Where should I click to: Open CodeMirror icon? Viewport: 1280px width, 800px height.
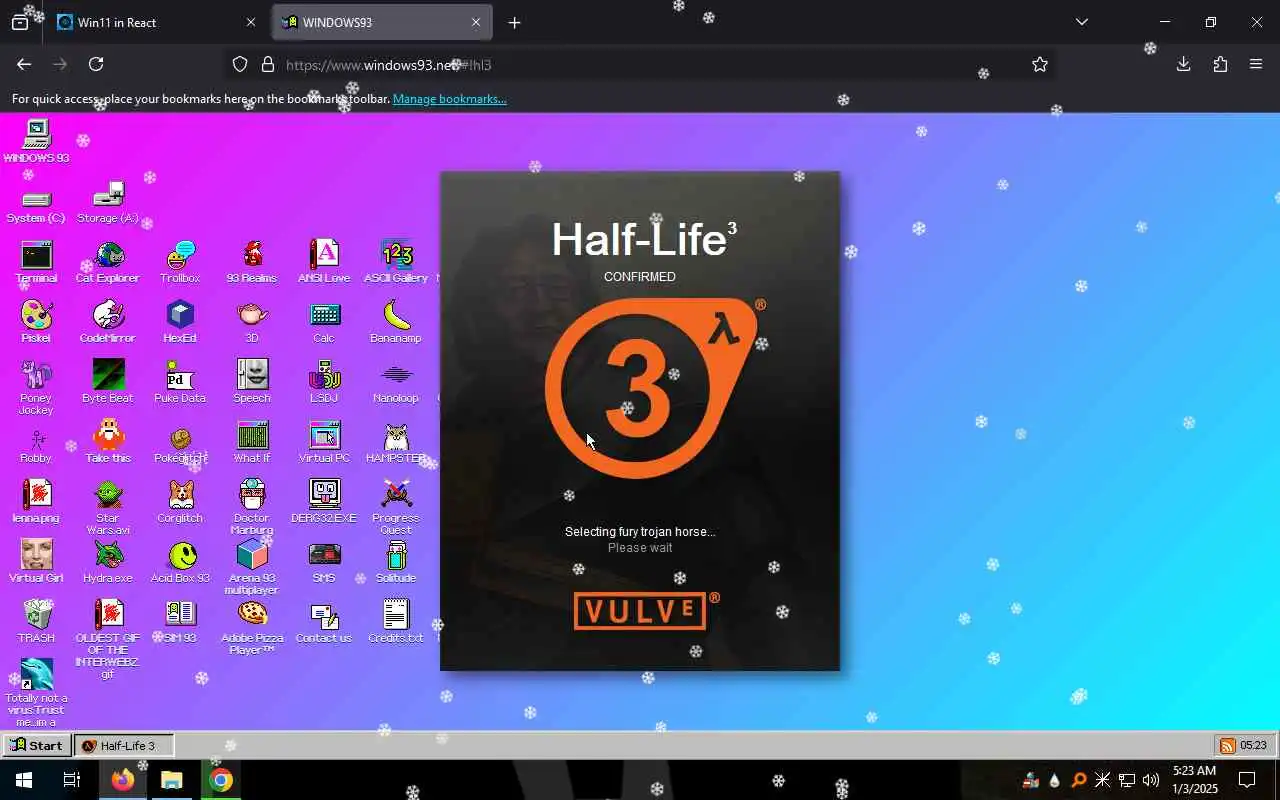click(x=108, y=323)
